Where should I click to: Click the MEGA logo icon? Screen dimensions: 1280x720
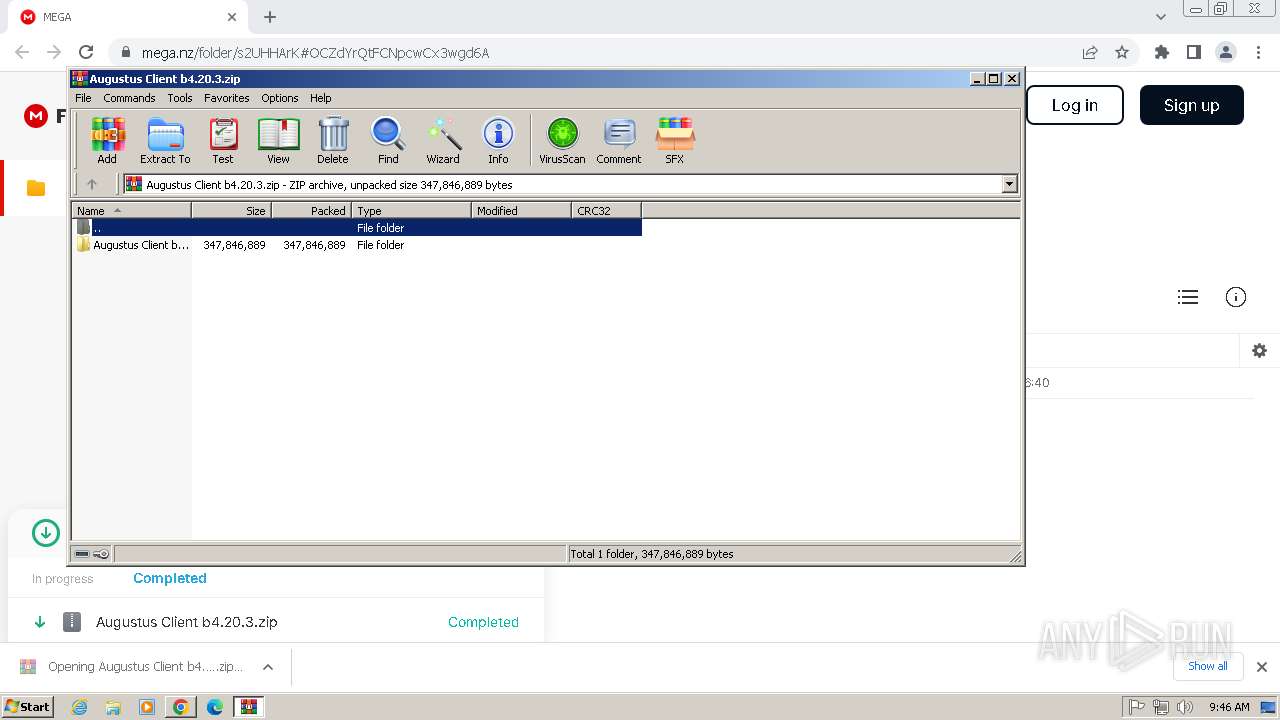(x=36, y=117)
